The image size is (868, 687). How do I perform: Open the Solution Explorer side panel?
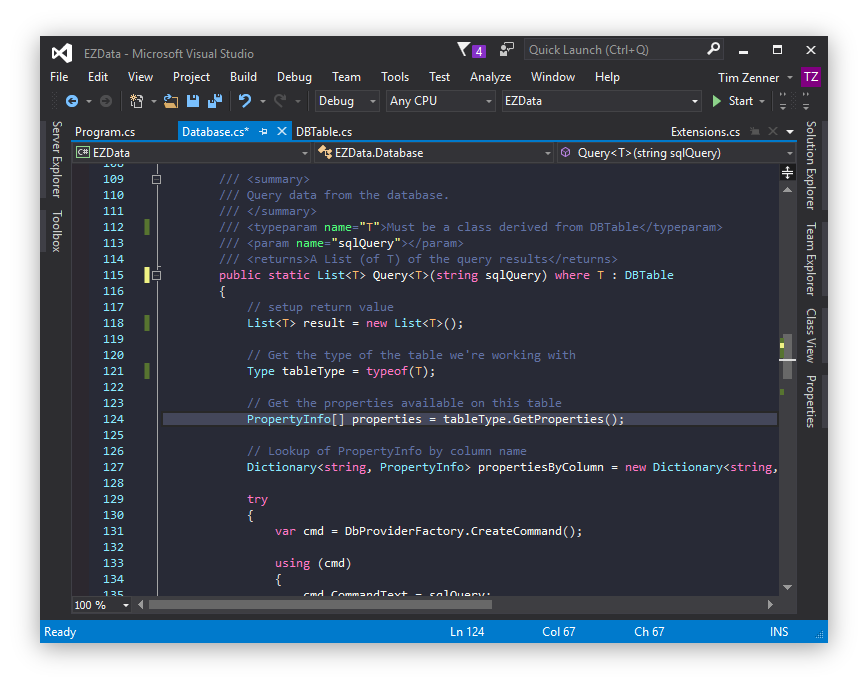[811, 165]
